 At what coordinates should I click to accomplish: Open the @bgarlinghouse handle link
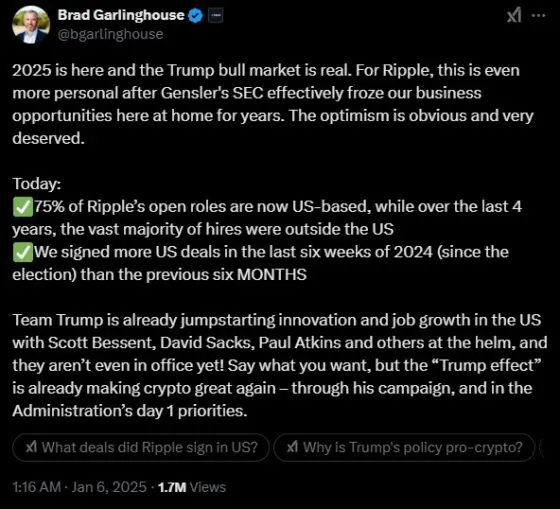coord(110,34)
